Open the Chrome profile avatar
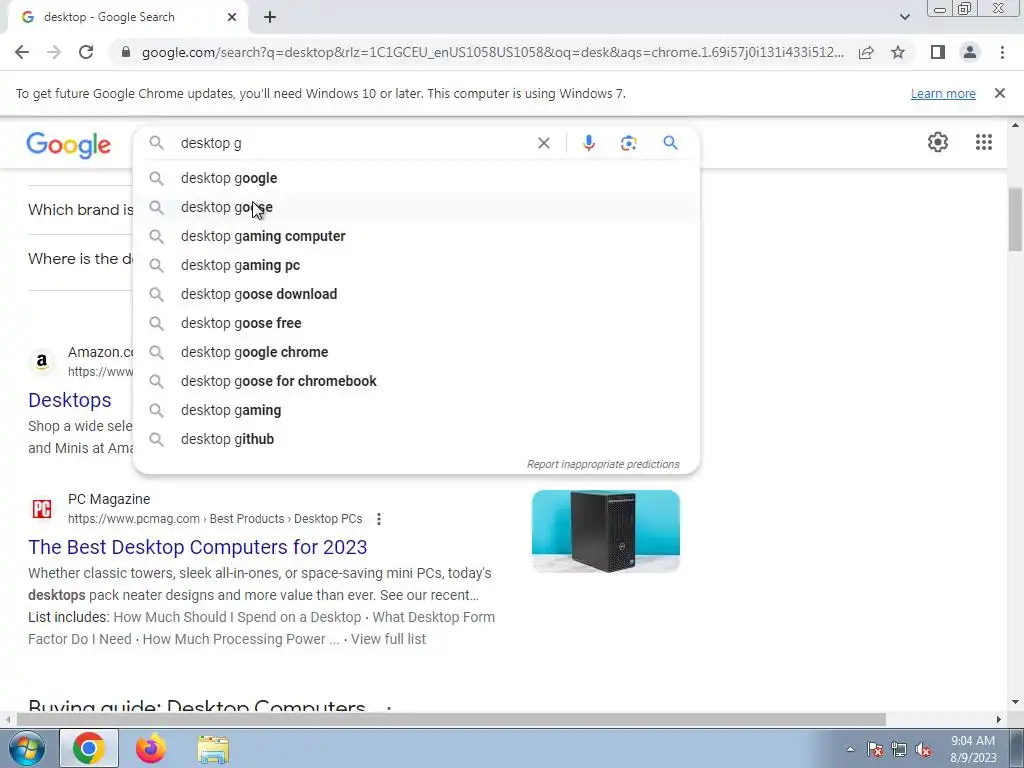This screenshot has width=1024, height=768. point(970,52)
